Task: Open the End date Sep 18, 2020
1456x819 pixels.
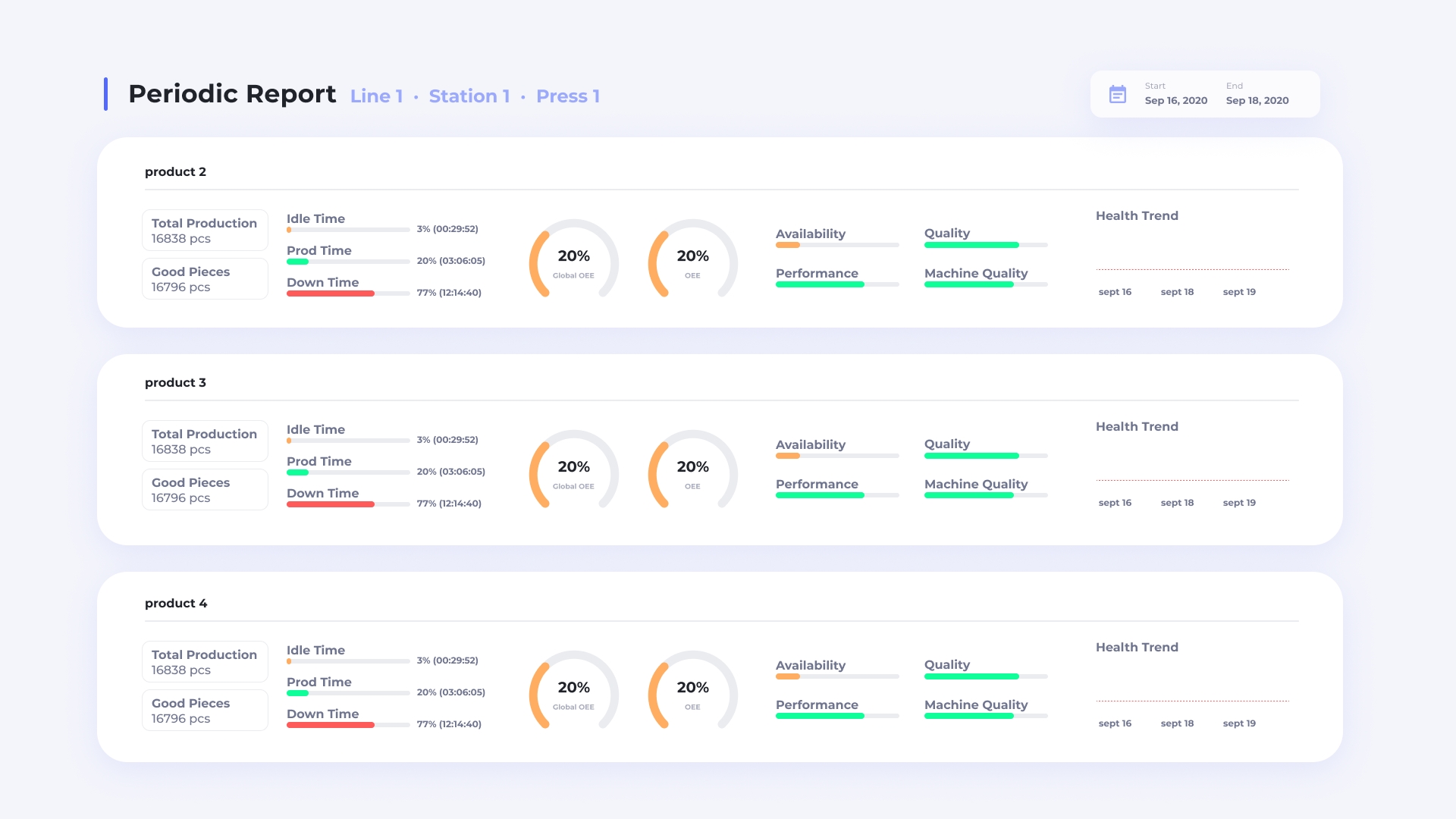Action: 1257,100
